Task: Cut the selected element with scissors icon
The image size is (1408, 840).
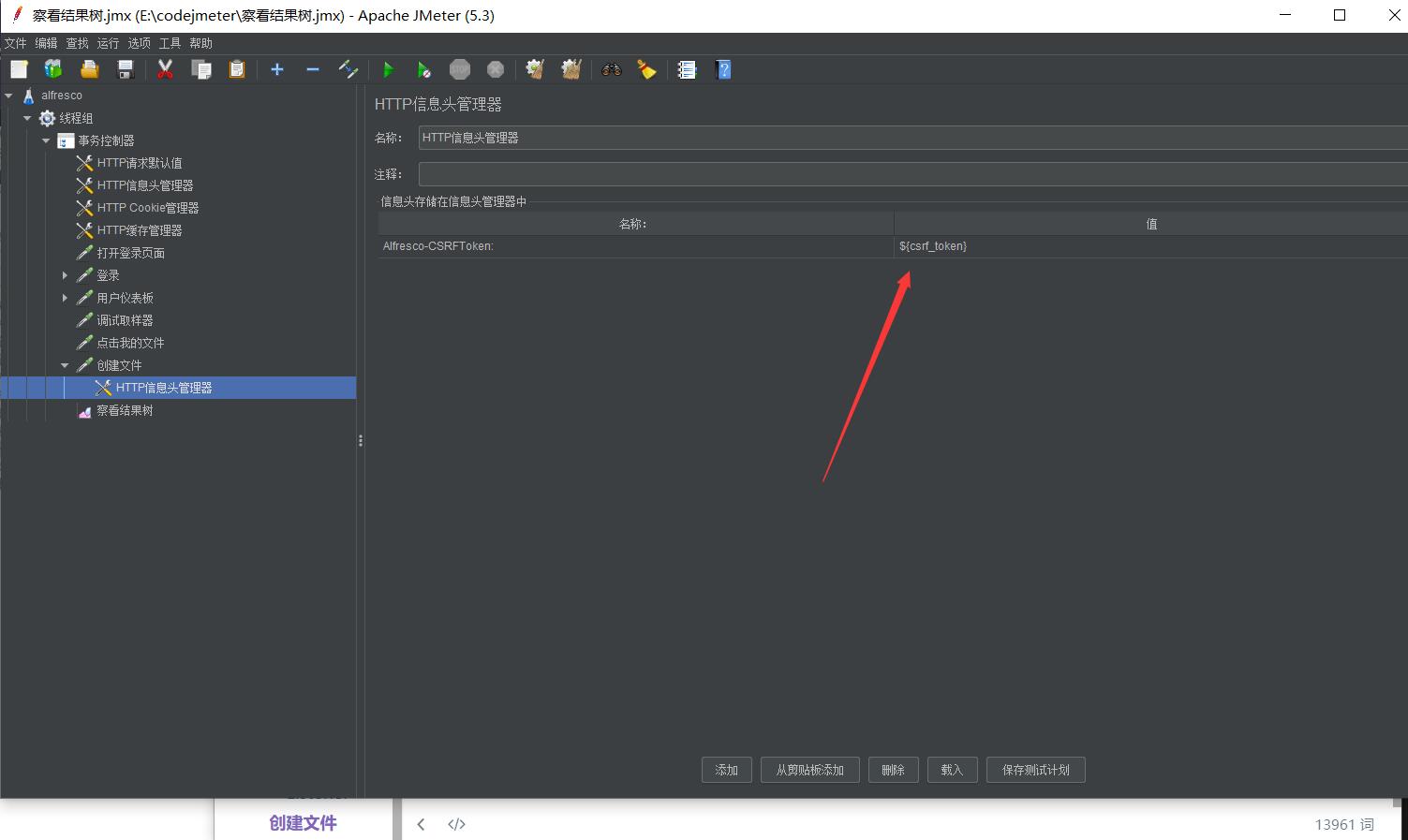Action: coord(166,69)
